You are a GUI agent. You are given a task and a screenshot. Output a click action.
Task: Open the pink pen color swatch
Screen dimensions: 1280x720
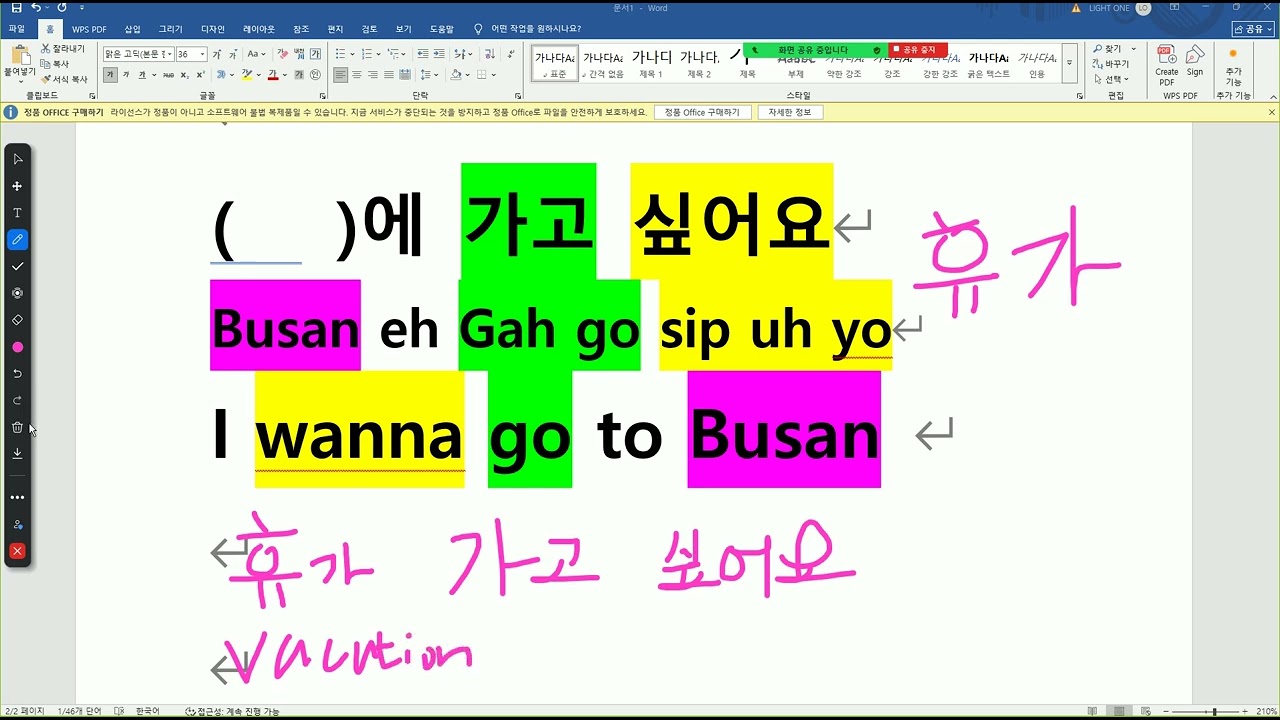tap(17, 347)
